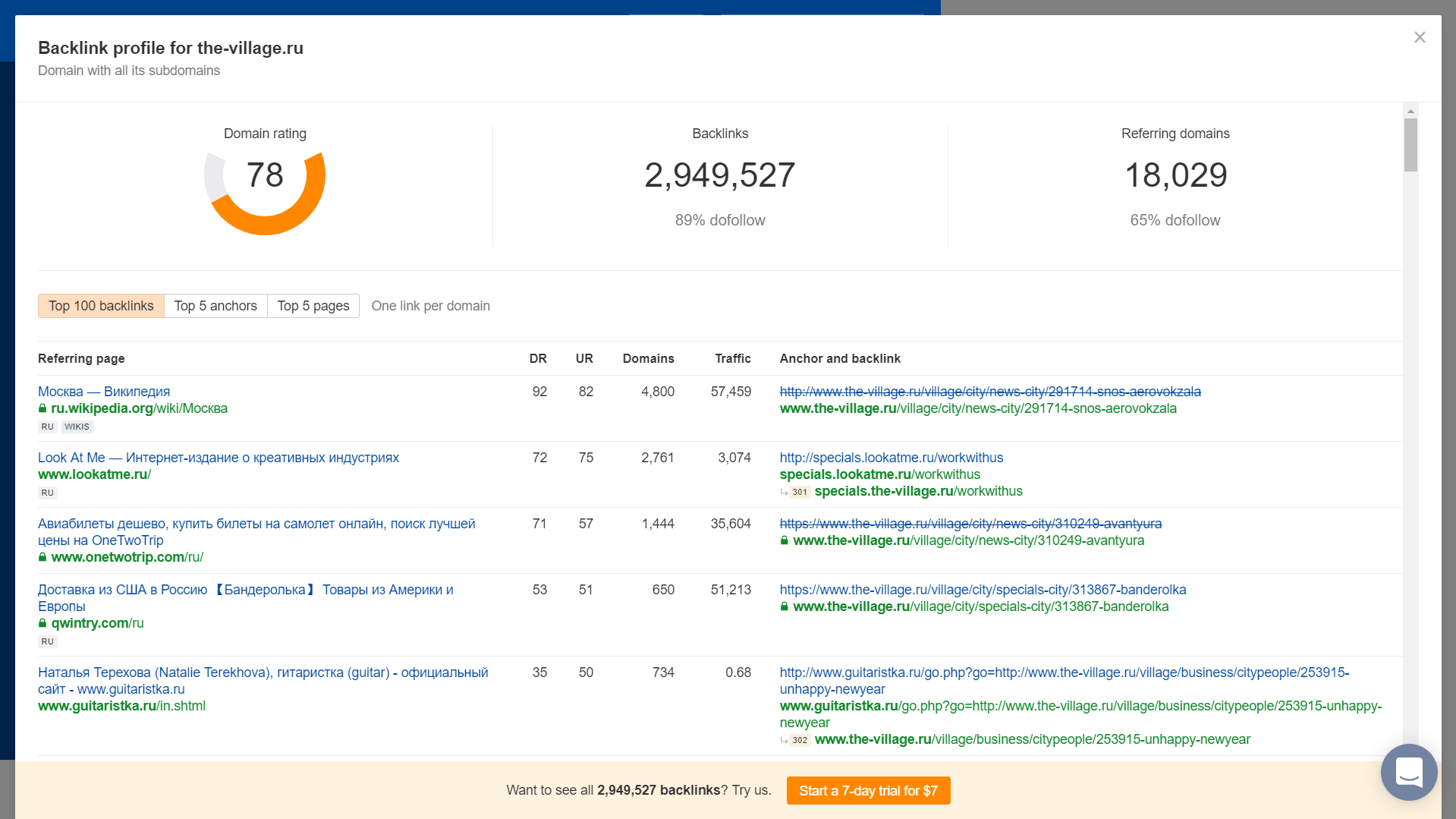1456x819 pixels.
Task: Toggle One link per domain
Action: (430, 306)
